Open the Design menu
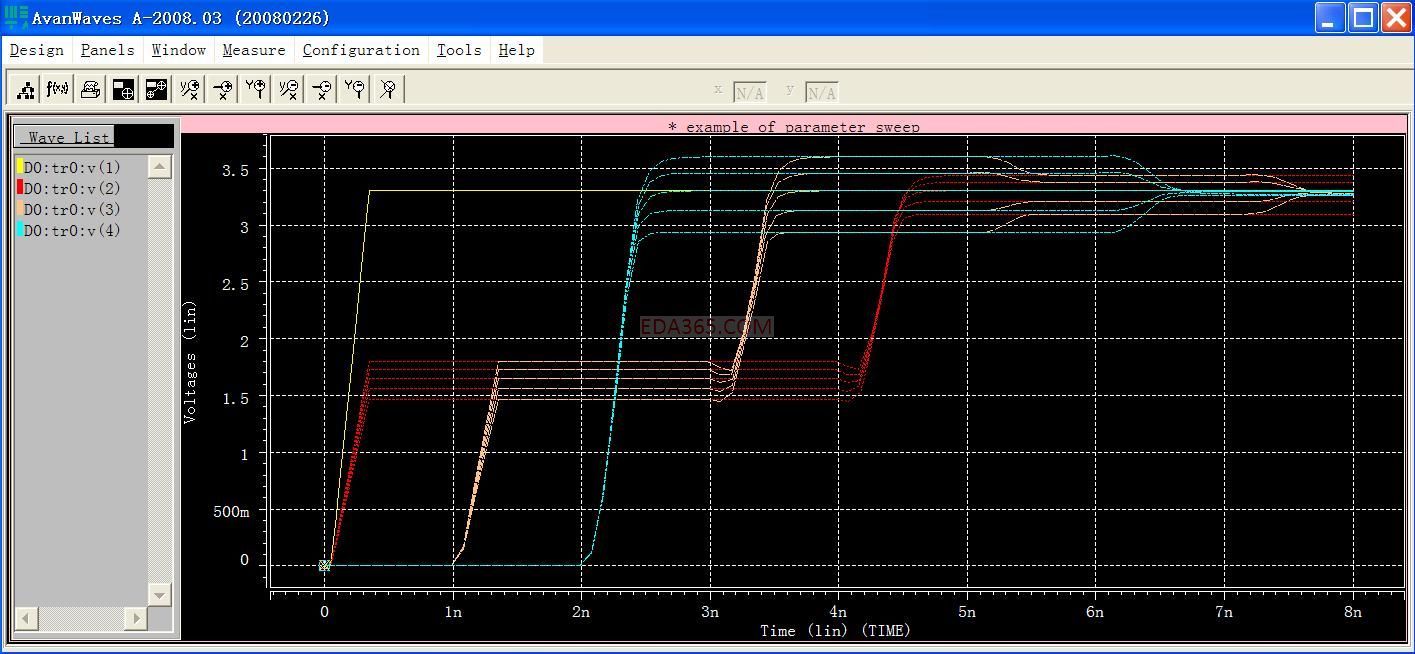Image resolution: width=1415 pixels, height=654 pixels. pyautogui.click(x=37, y=50)
